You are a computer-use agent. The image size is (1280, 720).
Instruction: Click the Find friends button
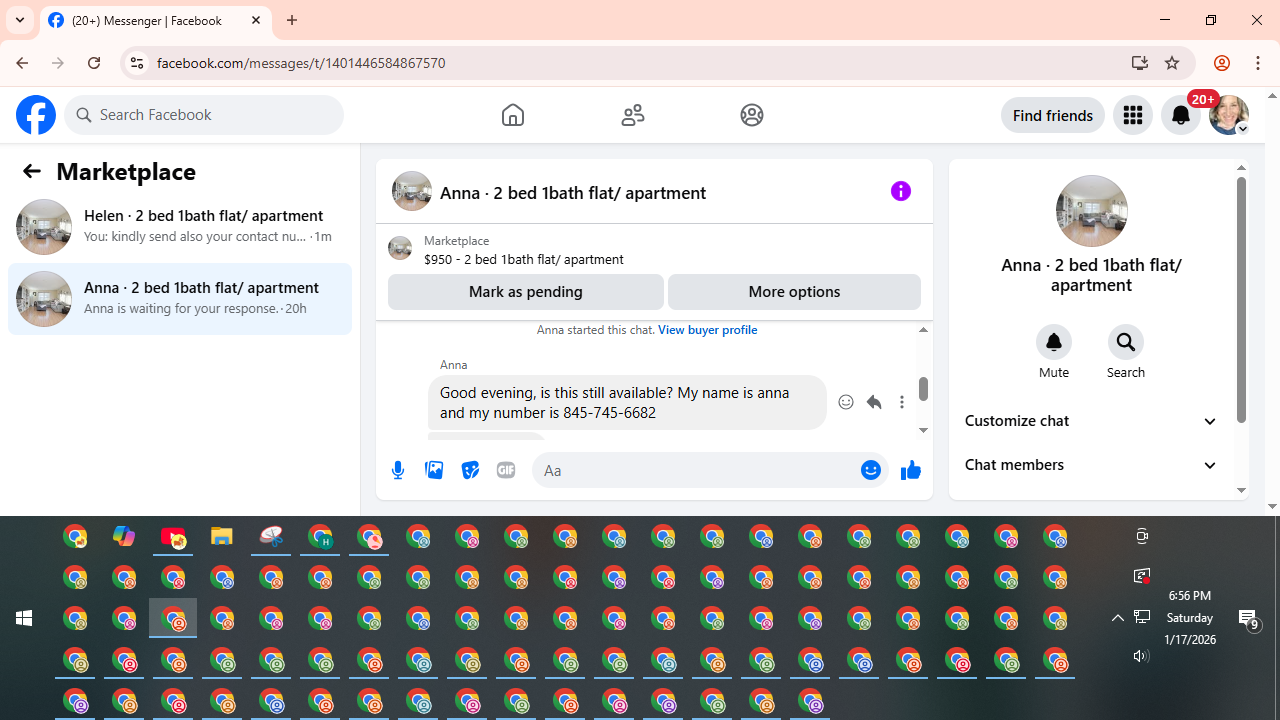pyautogui.click(x=1052, y=115)
